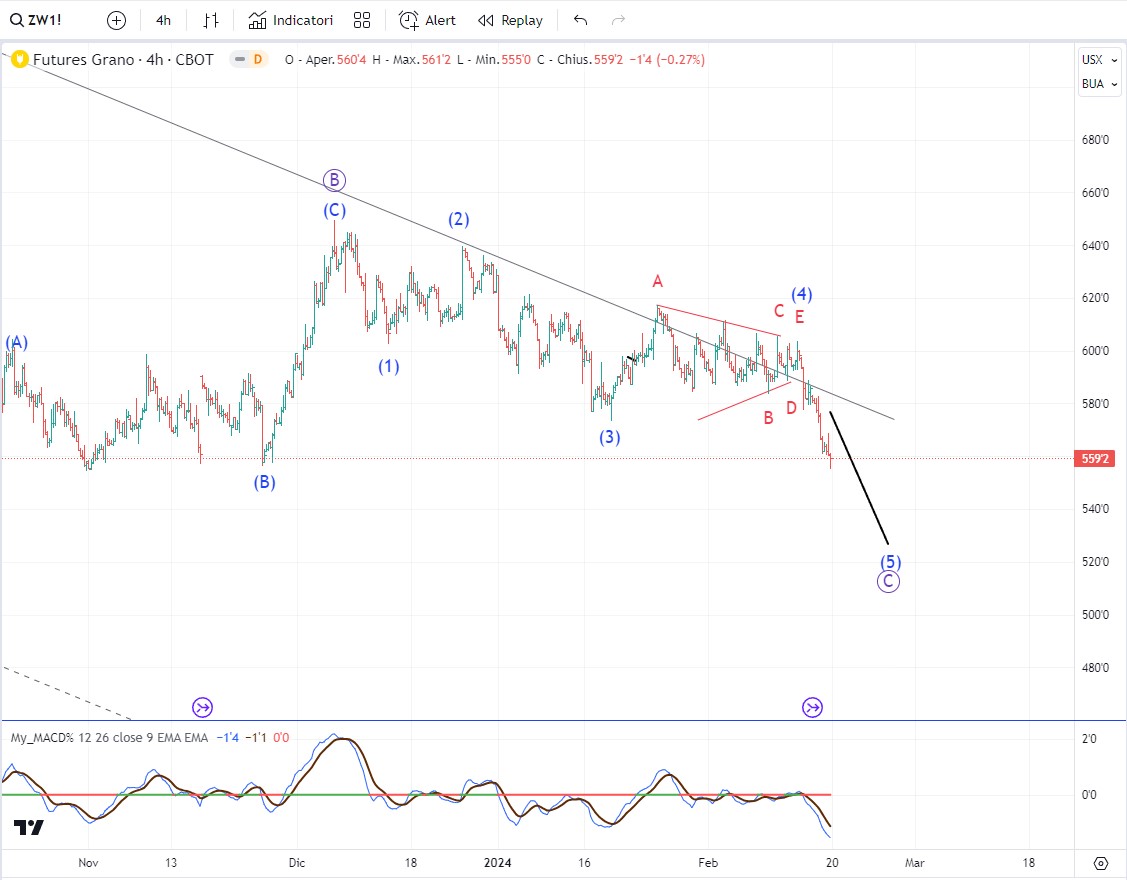
Task: Create an Alert from the toolbar
Action: (428, 20)
